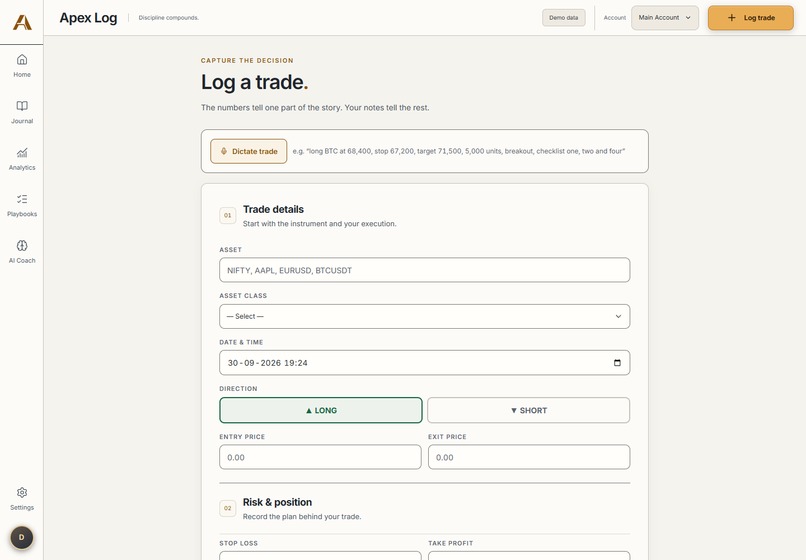This screenshot has width=806, height=560.
Task: Click the Apex Log title text
Action: click(x=88, y=18)
